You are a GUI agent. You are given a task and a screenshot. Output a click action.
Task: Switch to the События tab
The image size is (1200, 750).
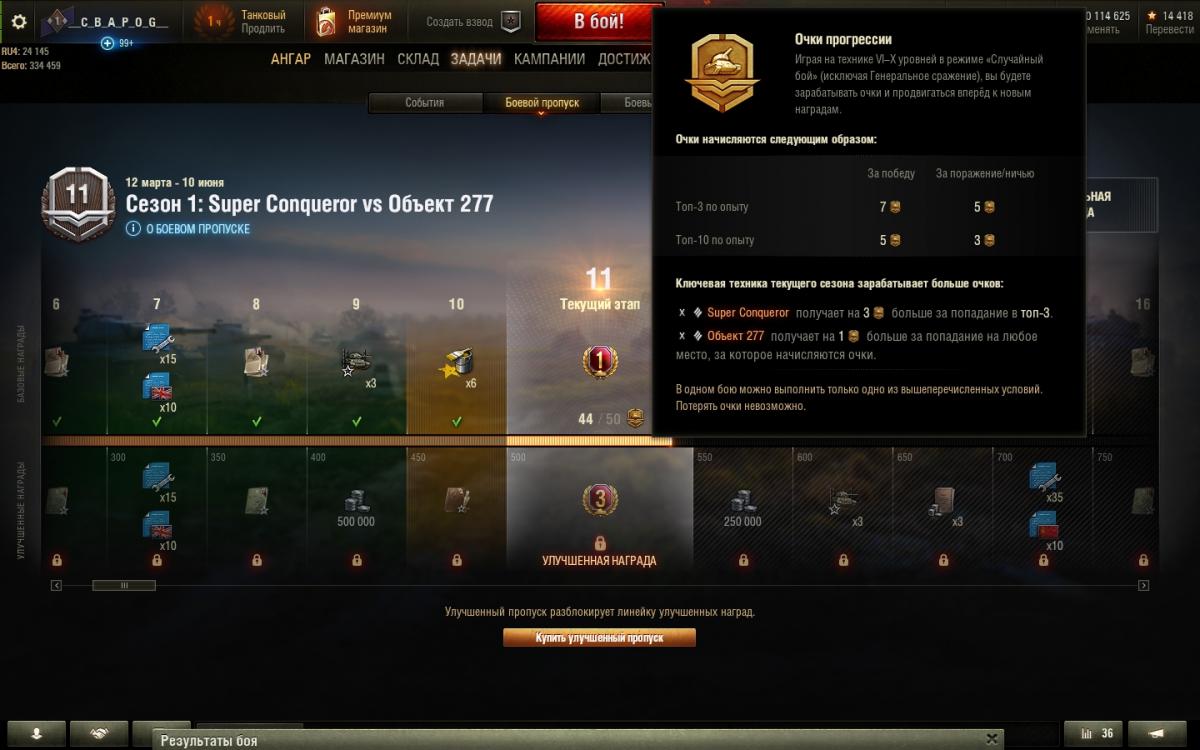coord(425,102)
